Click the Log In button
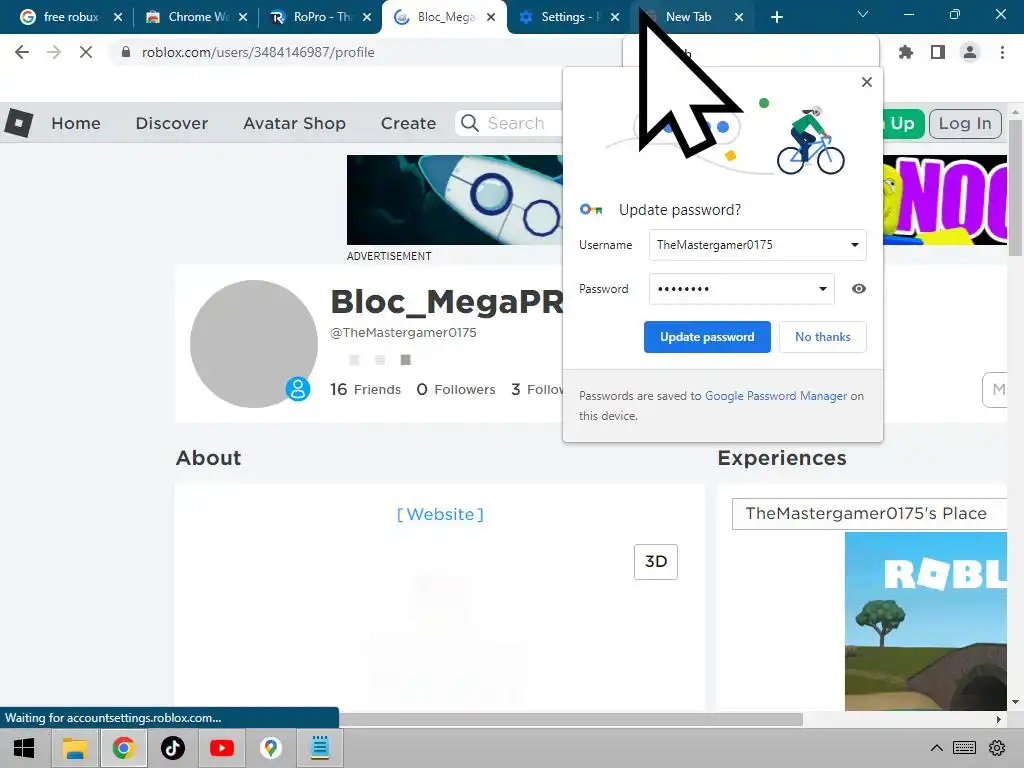Viewport: 1024px width, 768px height. pyautogui.click(x=965, y=123)
